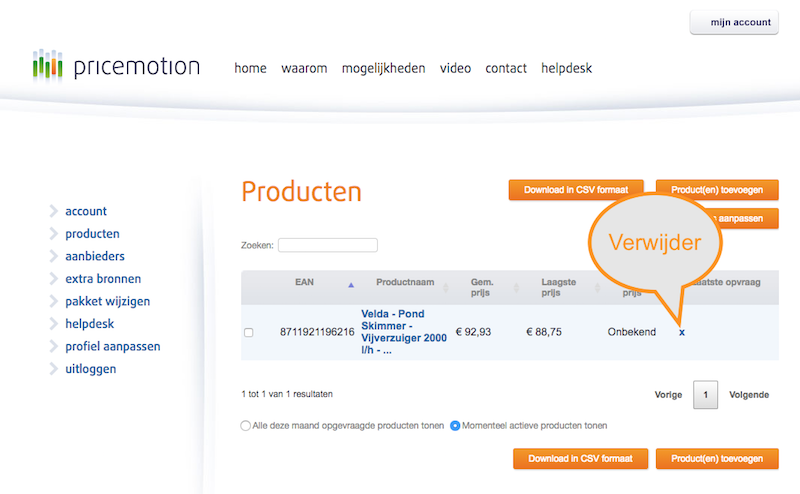This screenshot has width=800, height=494.
Task: Click the Productnaam column sort arrows
Action: coord(445,288)
